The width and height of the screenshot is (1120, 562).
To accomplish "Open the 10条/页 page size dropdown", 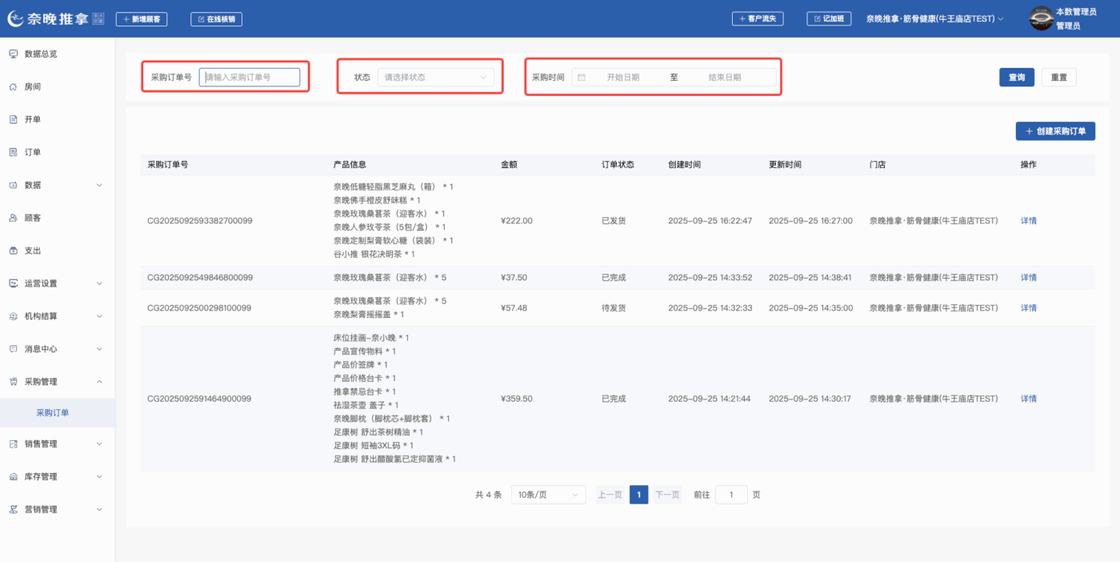I will tap(549, 495).
